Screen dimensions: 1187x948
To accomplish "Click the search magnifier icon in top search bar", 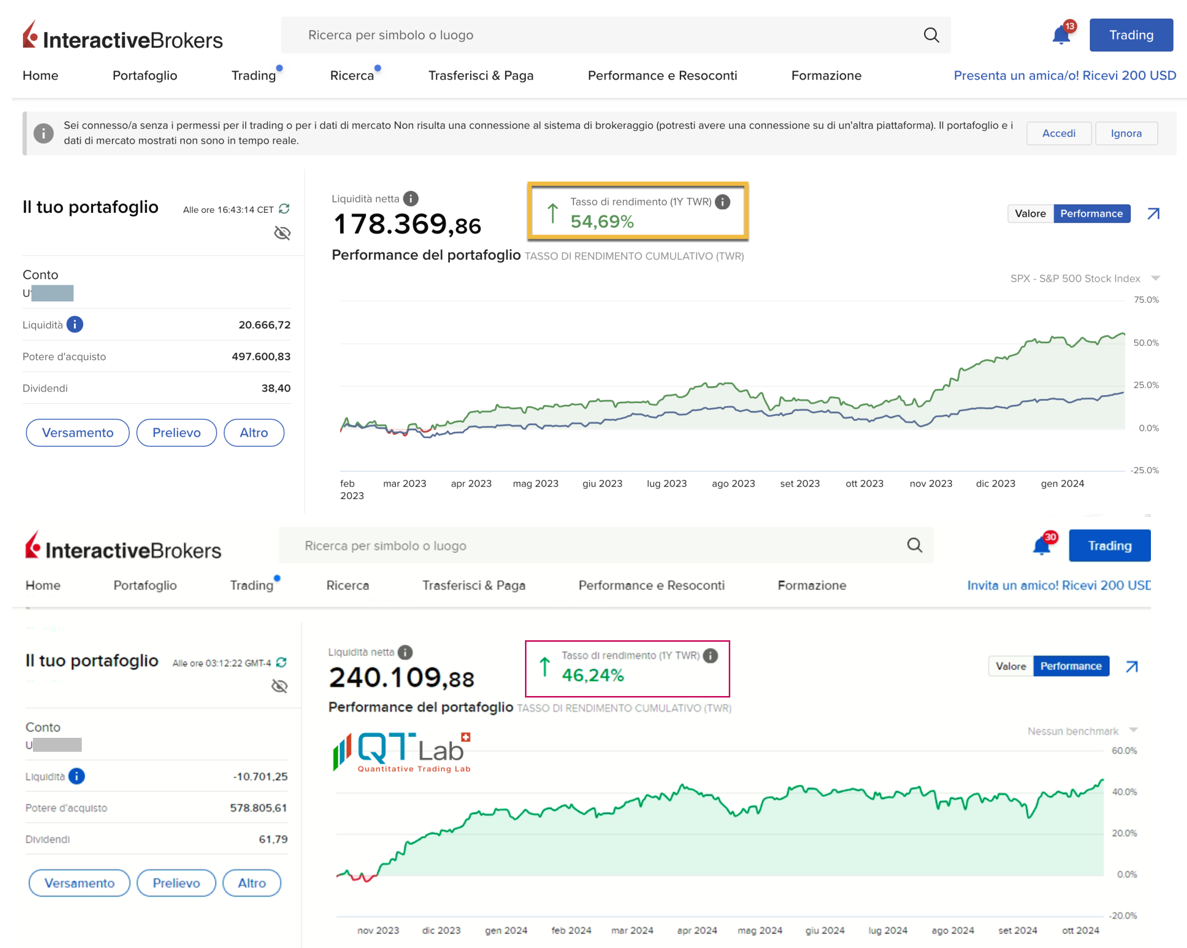I will (931, 35).
